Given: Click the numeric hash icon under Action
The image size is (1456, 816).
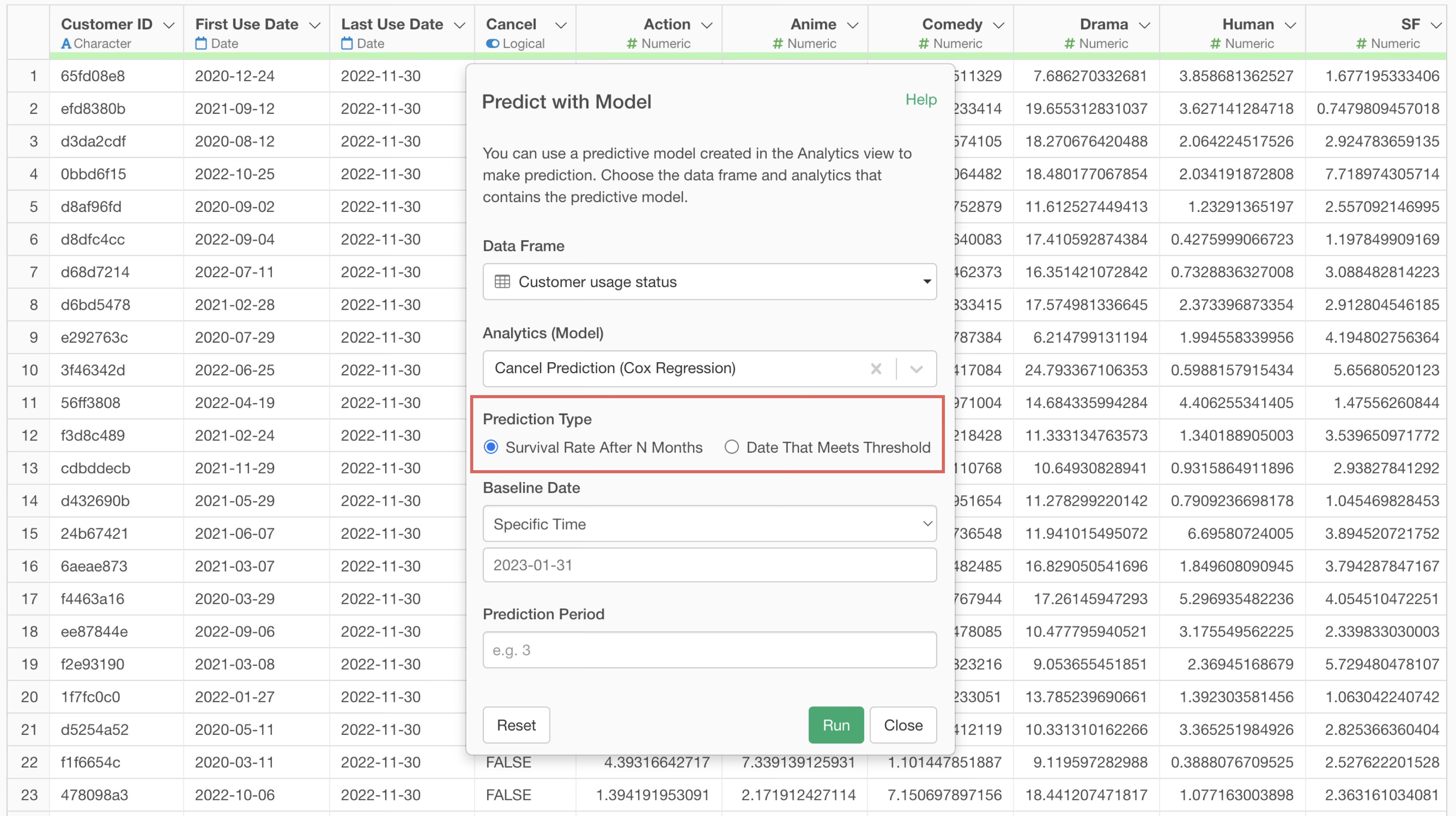Looking at the screenshot, I should click(x=631, y=44).
